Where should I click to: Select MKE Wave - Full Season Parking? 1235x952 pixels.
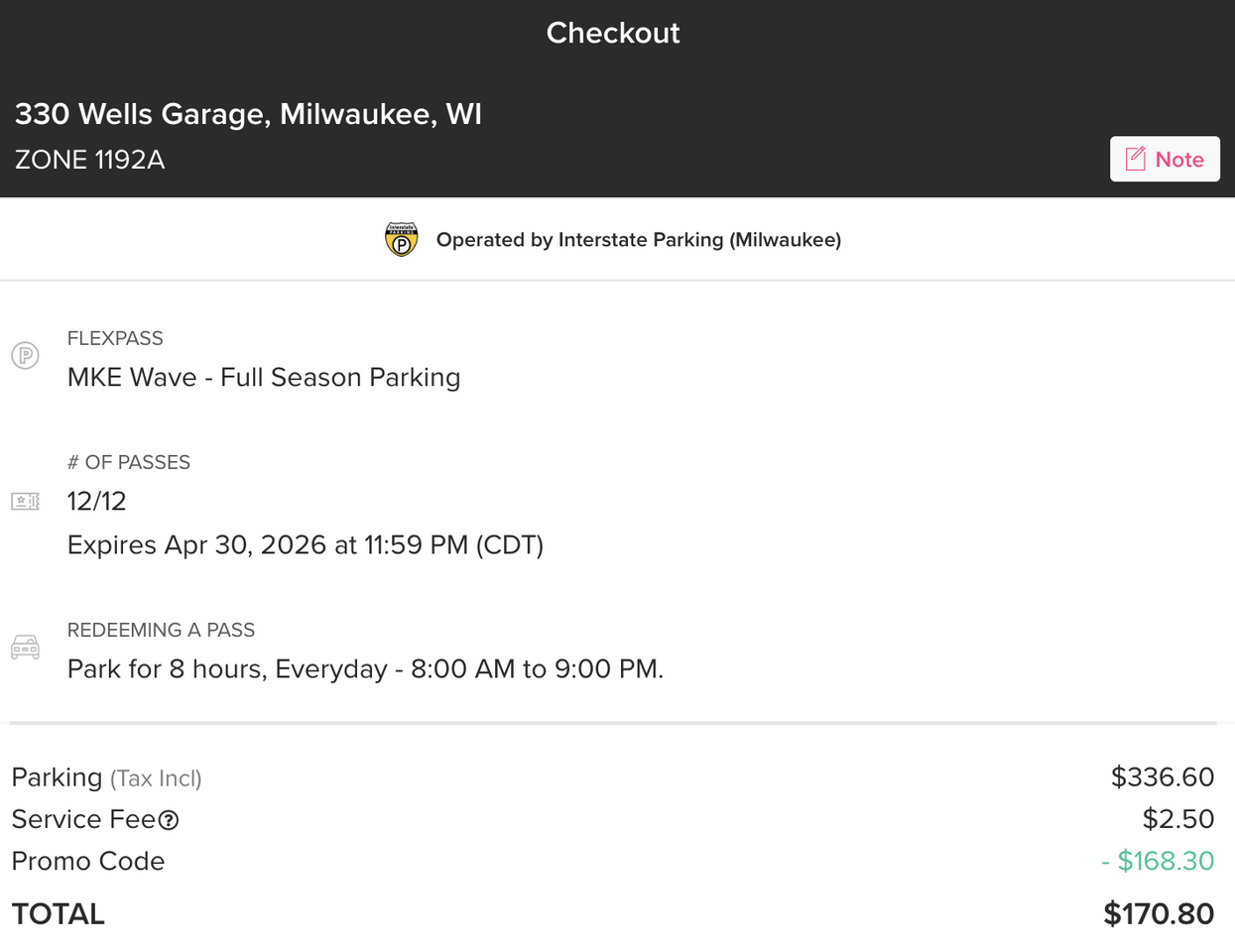(x=264, y=377)
